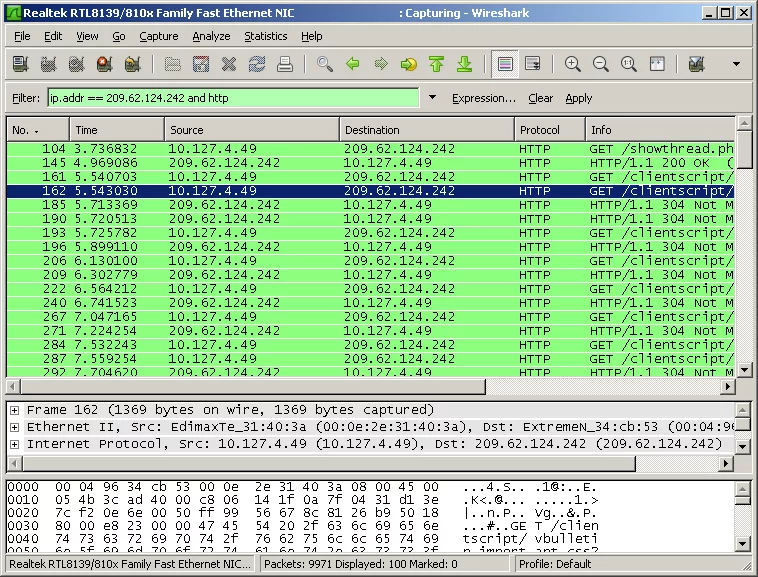Toggle auto scroll in live capture
Screen dimensions: 758x577
tap(533, 64)
